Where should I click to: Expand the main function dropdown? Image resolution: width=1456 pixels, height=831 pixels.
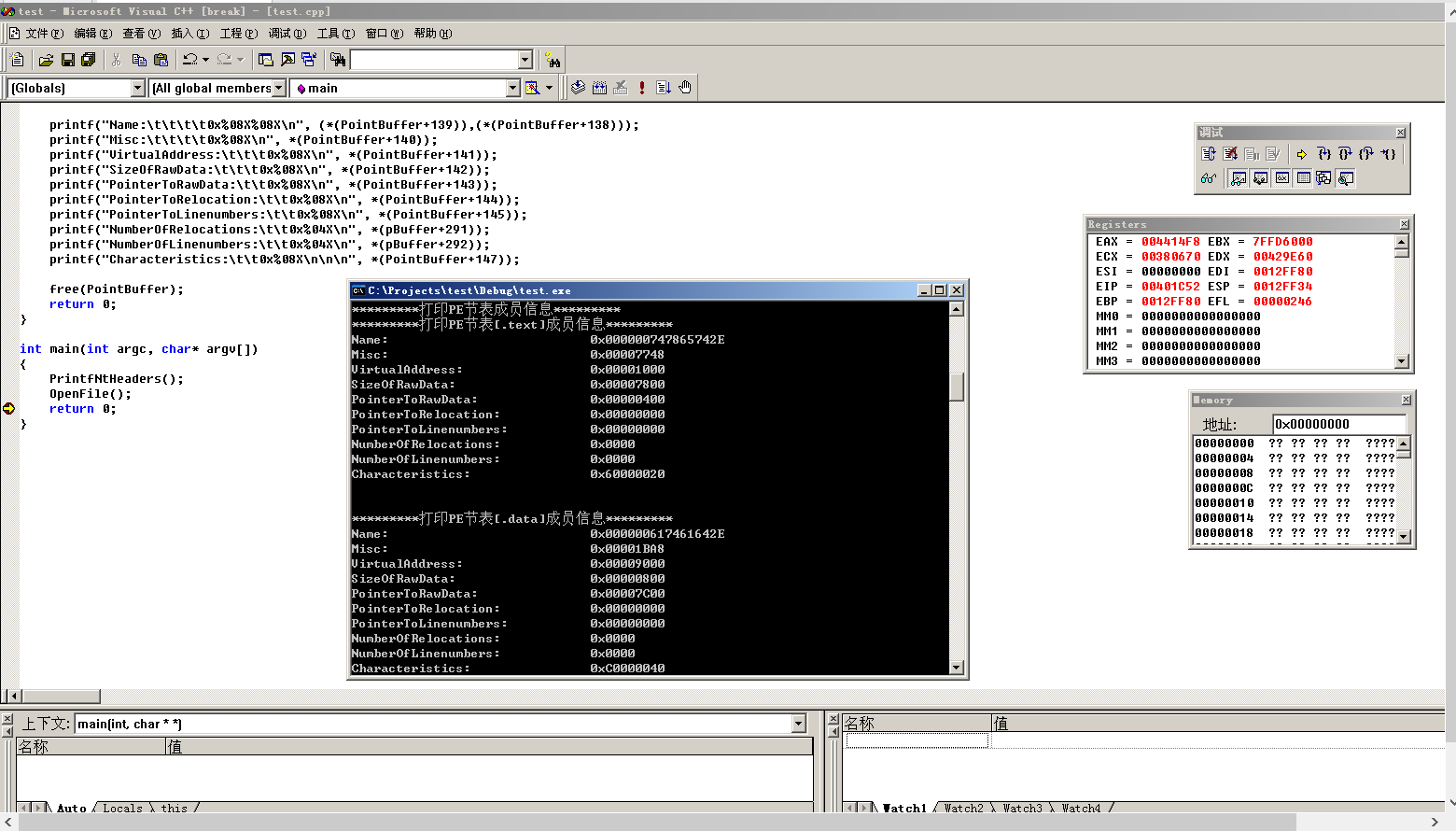(x=512, y=88)
